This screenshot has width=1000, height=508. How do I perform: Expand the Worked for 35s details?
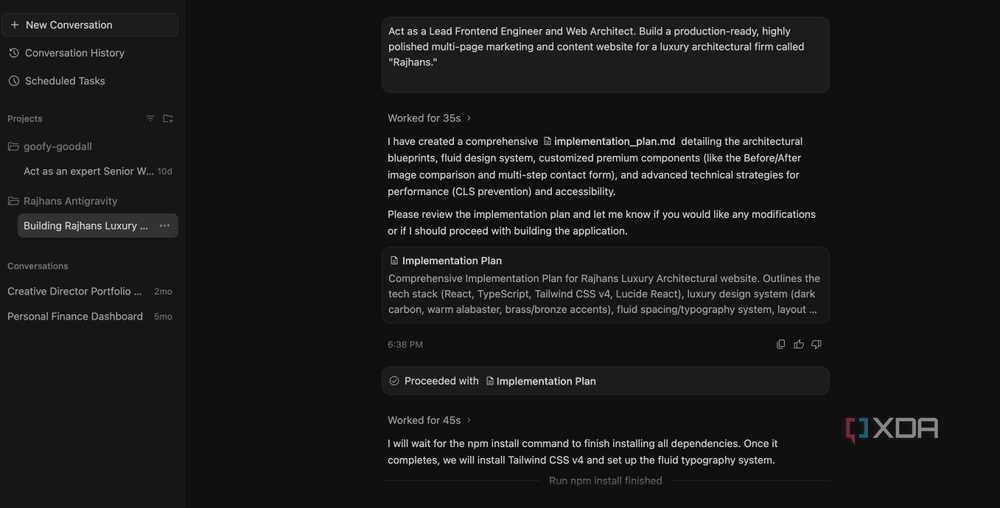click(429, 118)
